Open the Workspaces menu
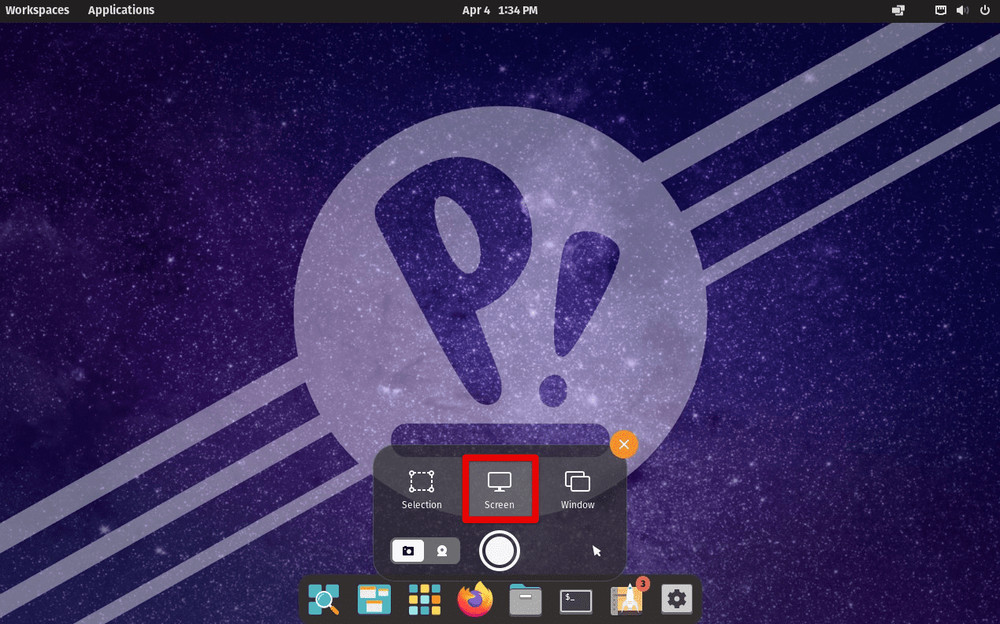The image size is (1000, 624). coord(37,10)
